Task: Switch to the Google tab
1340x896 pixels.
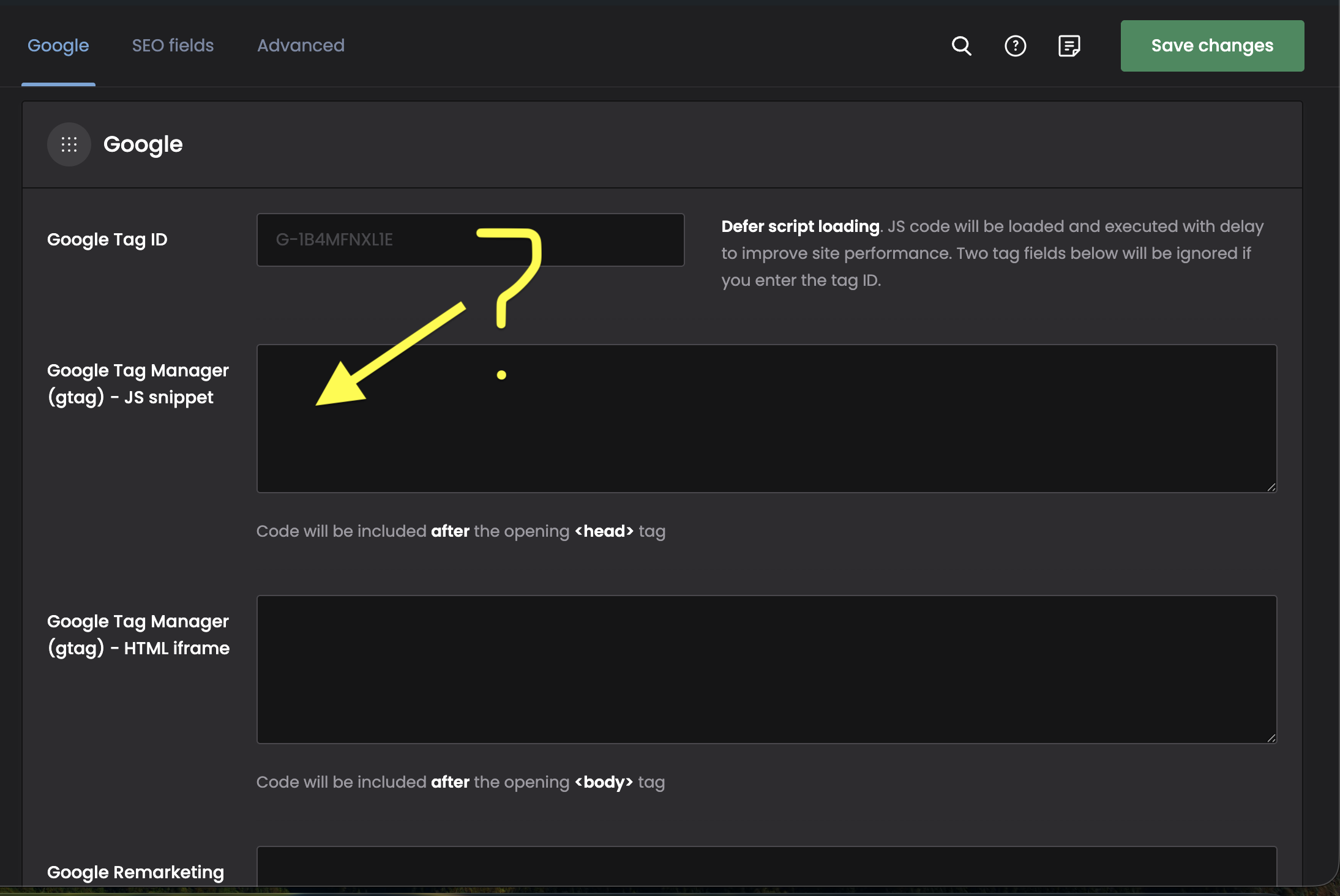Action: point(58,46)
